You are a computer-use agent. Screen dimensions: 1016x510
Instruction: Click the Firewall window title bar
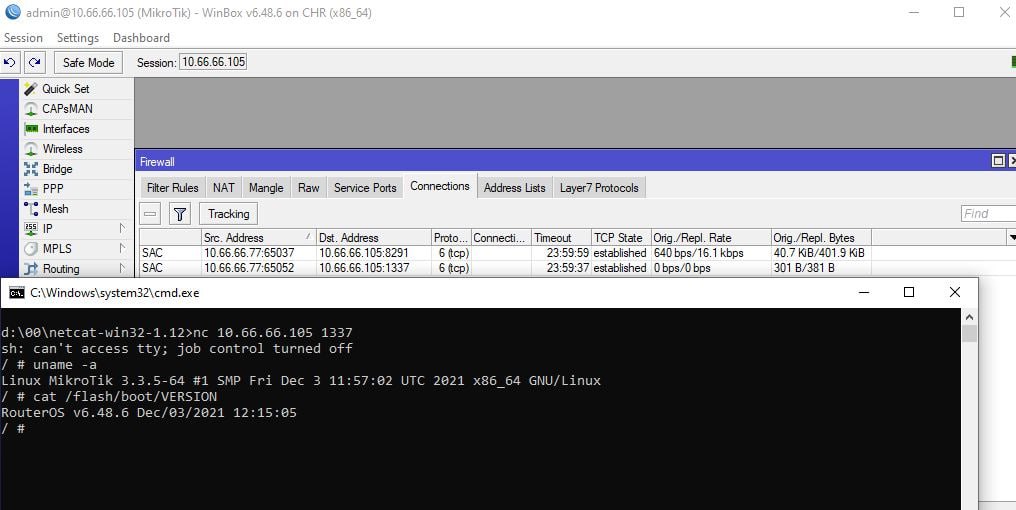point(562,161)
